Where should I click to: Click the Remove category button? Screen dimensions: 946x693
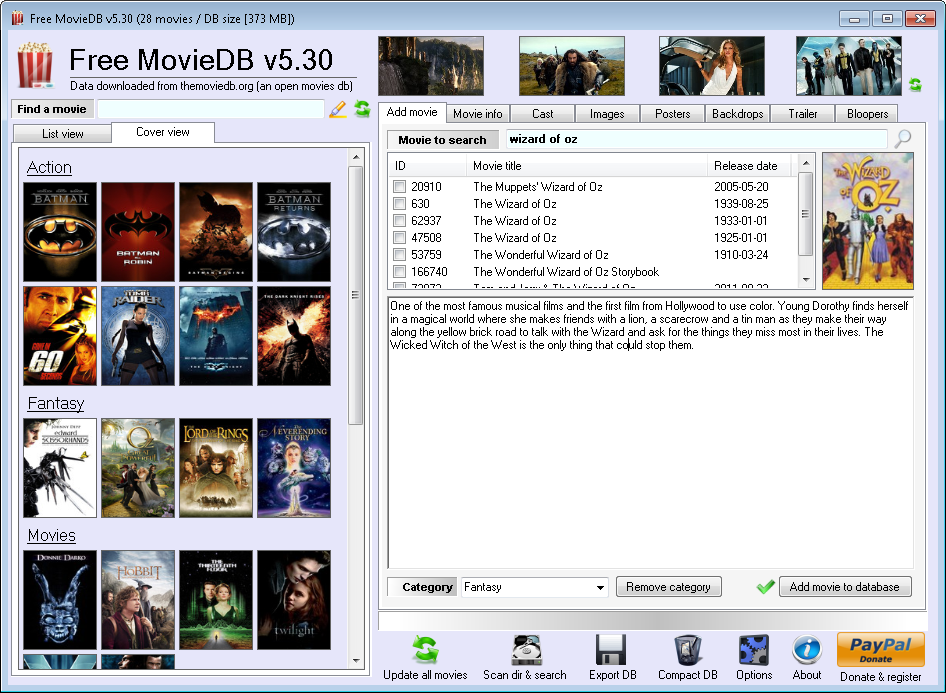pos(668,587)
